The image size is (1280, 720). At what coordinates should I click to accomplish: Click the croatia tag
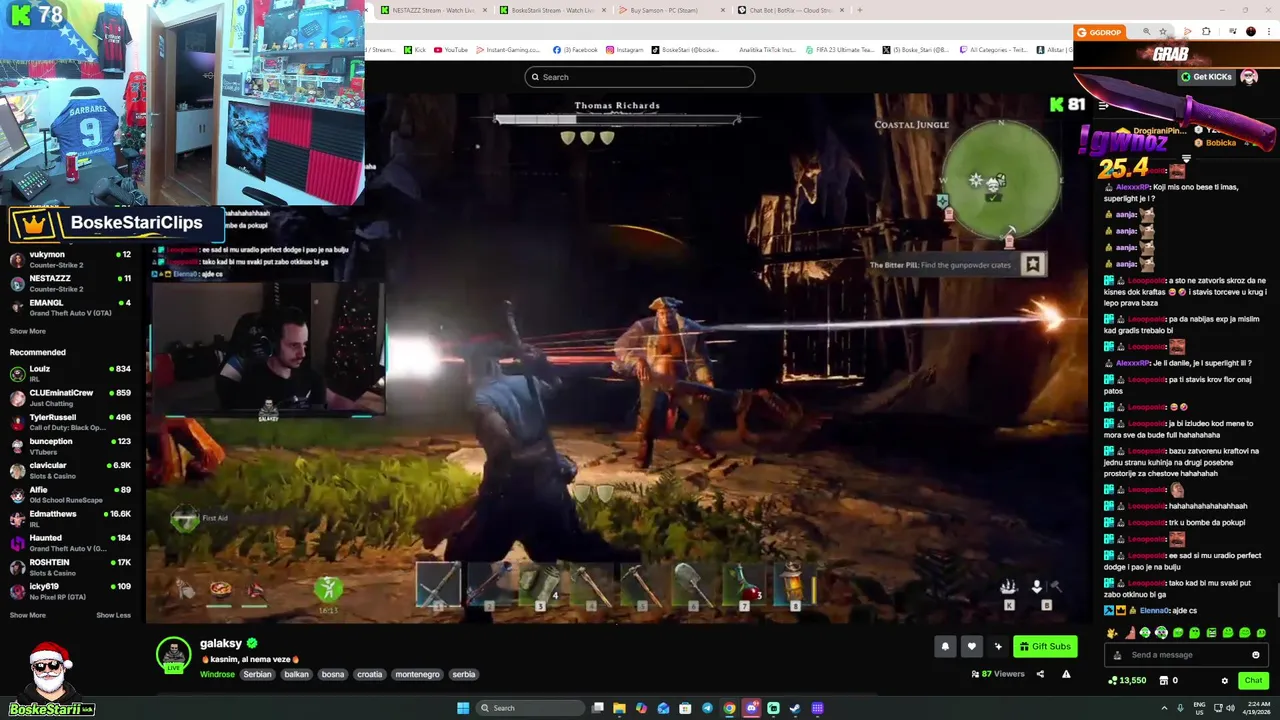[x=370, y=674]
